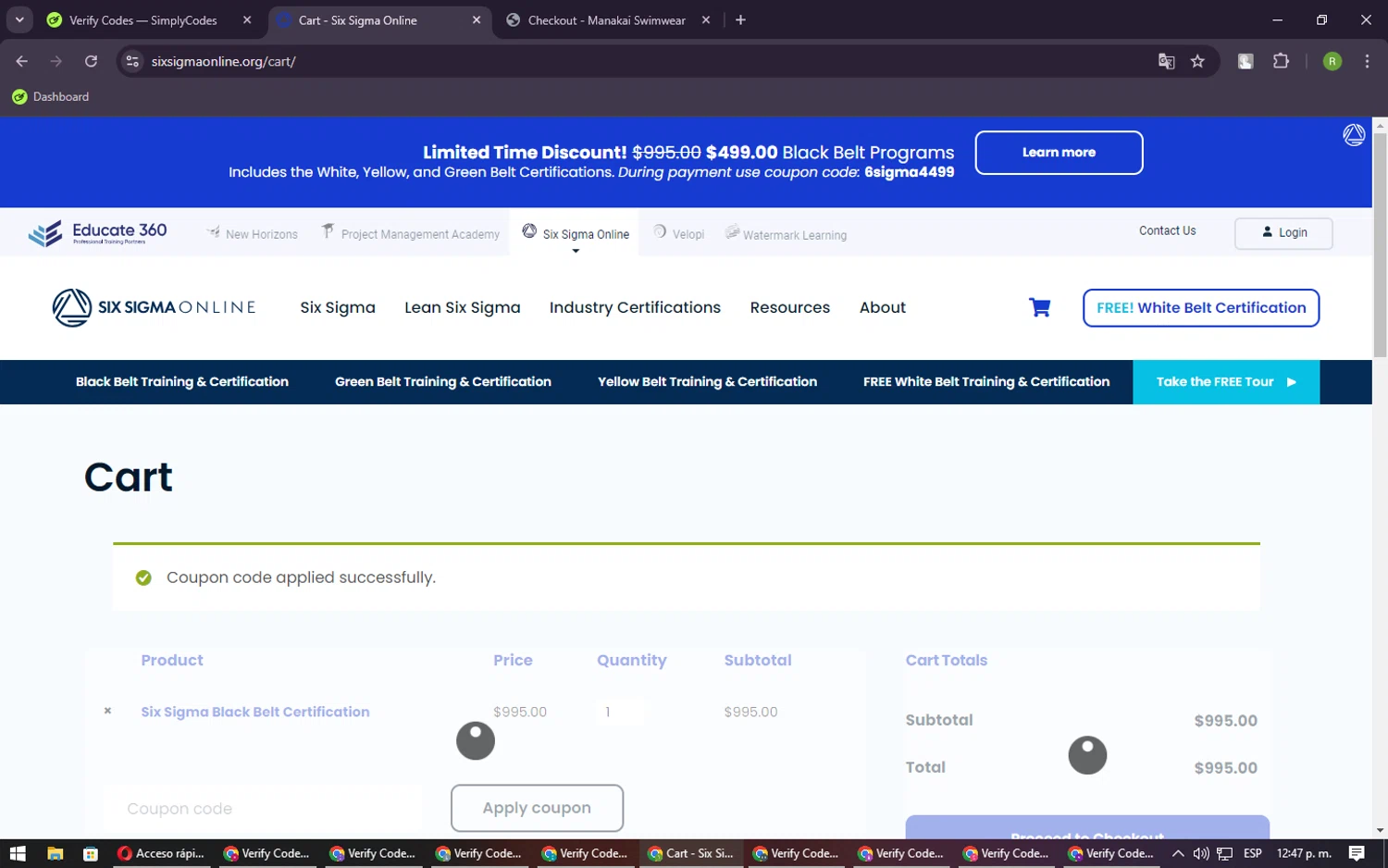Click the Login button
Viewport: 1388px width, 868px height.
(1283, 232)
